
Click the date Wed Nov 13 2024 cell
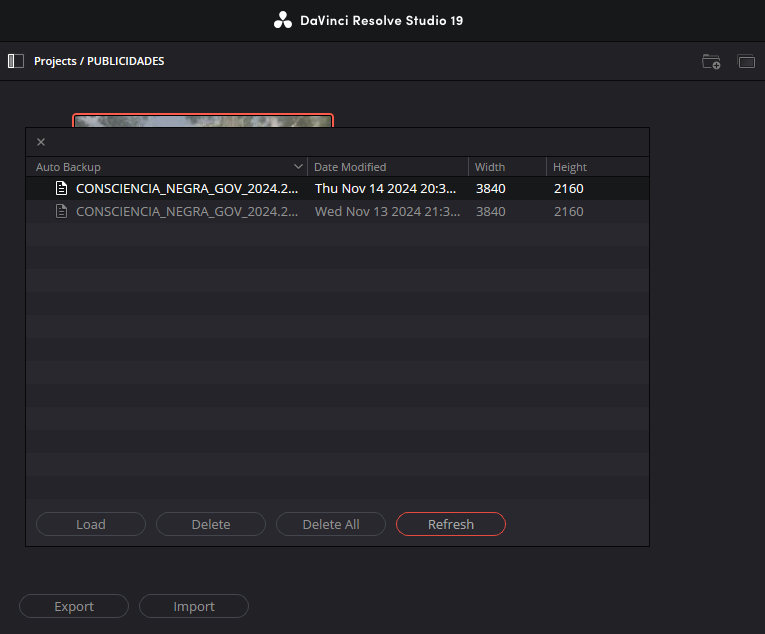387,211
